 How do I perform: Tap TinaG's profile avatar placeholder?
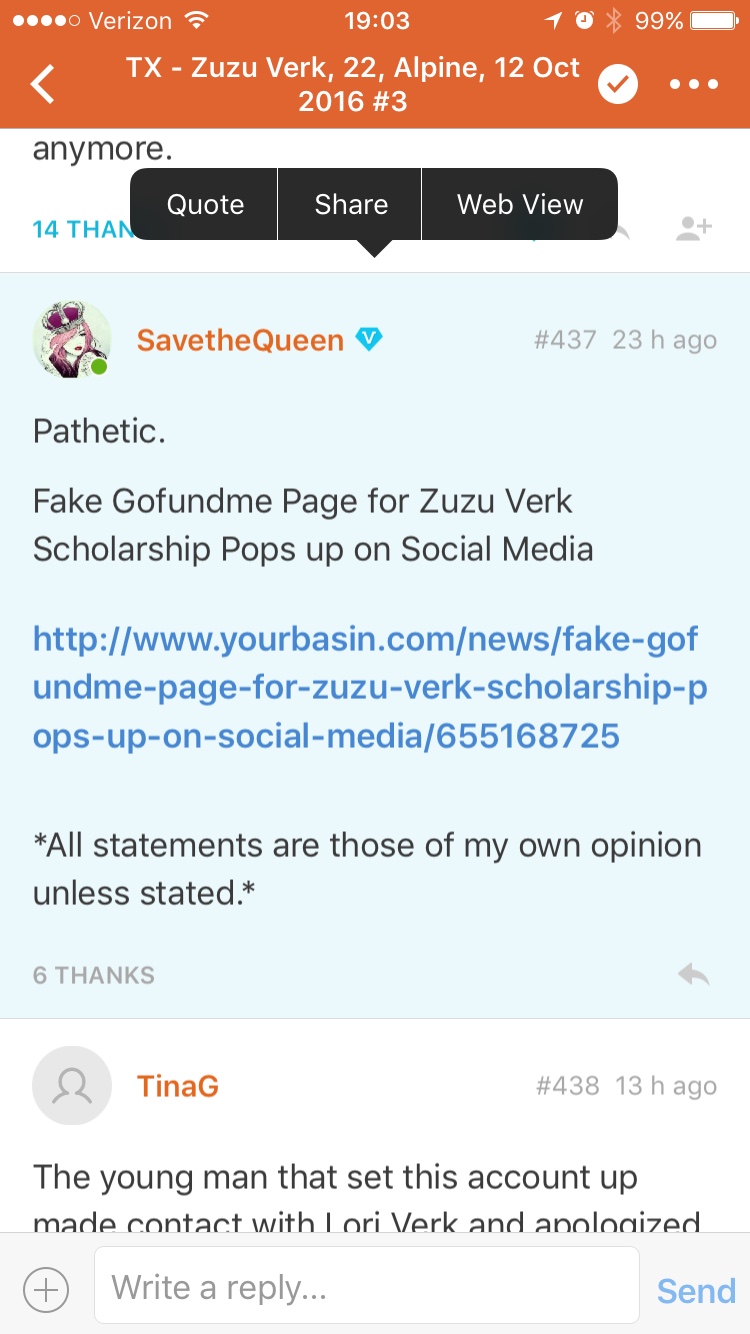tap(72, 1085)
